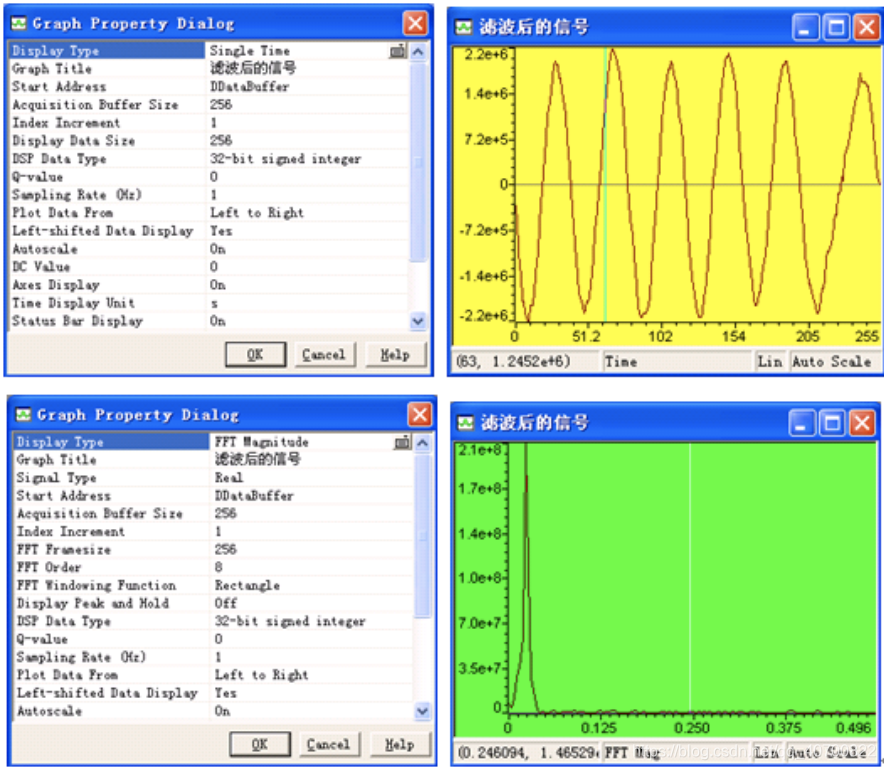Click scroll-down arrow in top property dialog
Image resolution: width=886 pixels, height=770 pixels.
pos(418,321)
